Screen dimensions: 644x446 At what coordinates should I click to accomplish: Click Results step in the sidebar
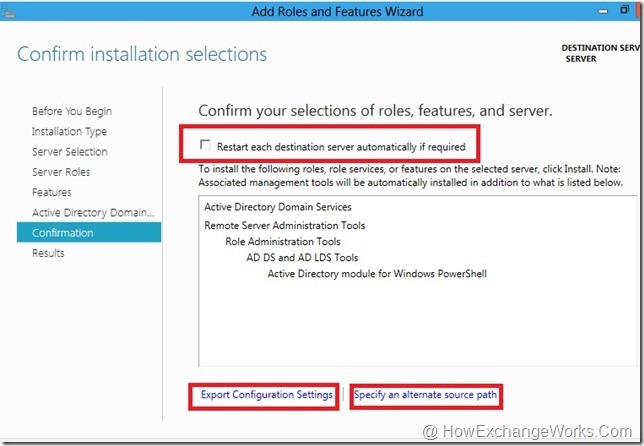pos(48,253)
